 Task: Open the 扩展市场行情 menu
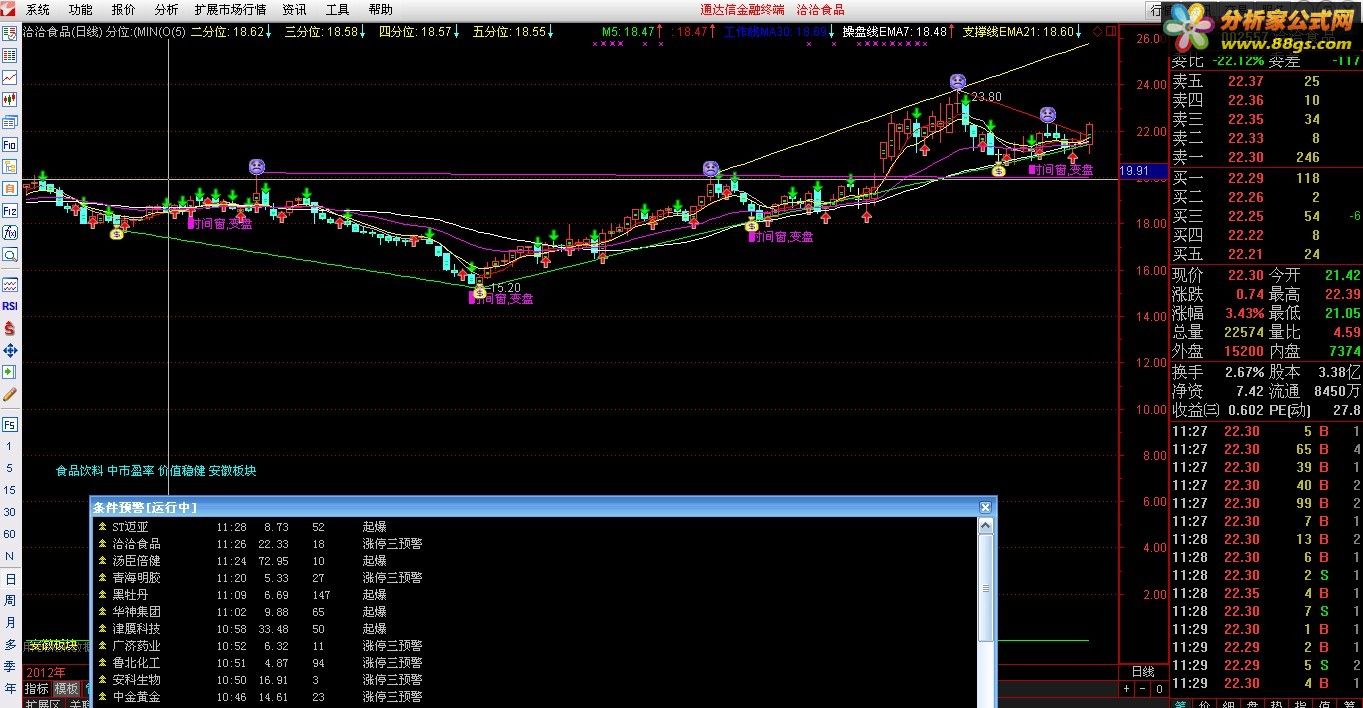(x=230, y=10)
